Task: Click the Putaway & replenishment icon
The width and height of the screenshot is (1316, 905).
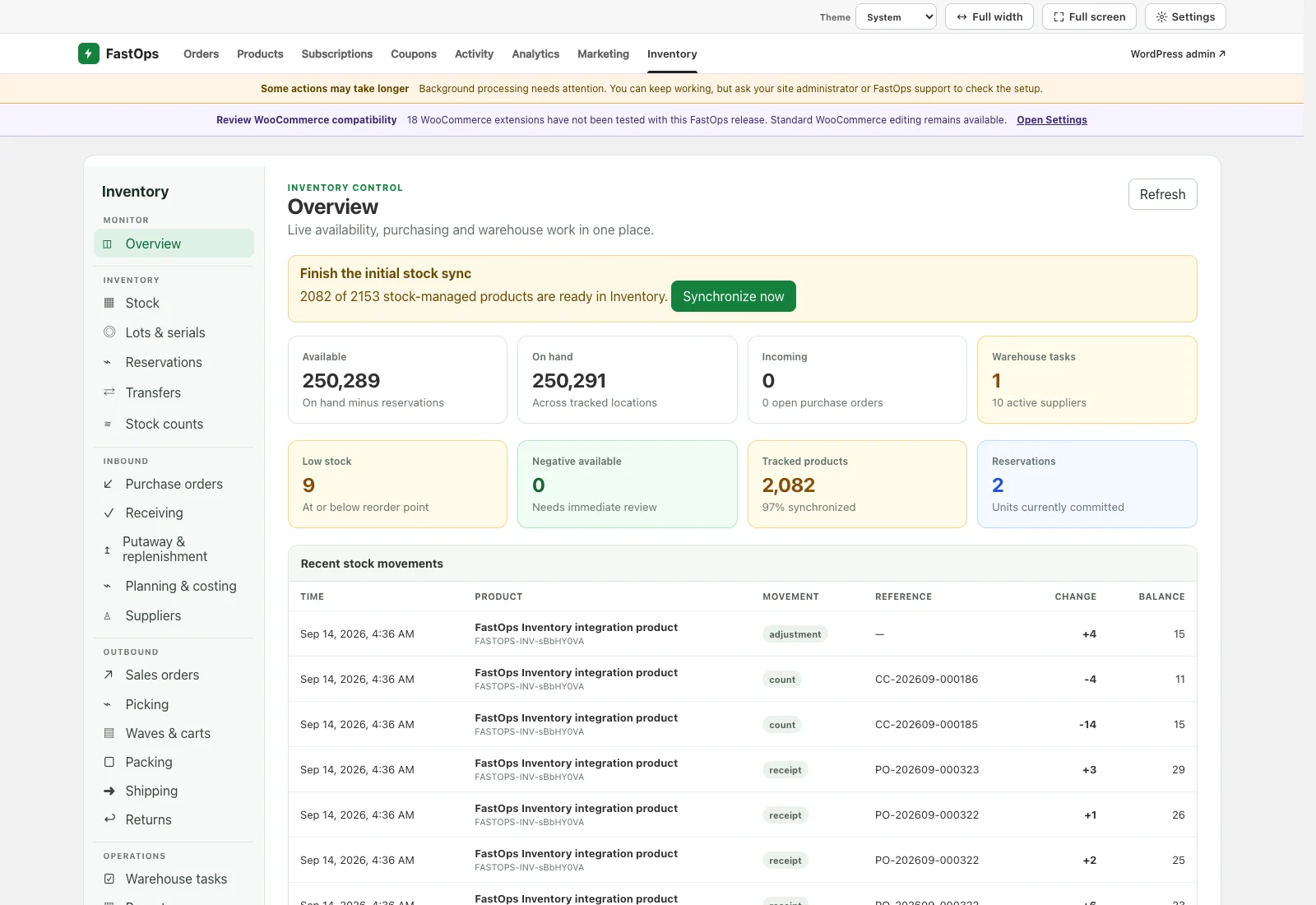Action: tap(107, 550)
